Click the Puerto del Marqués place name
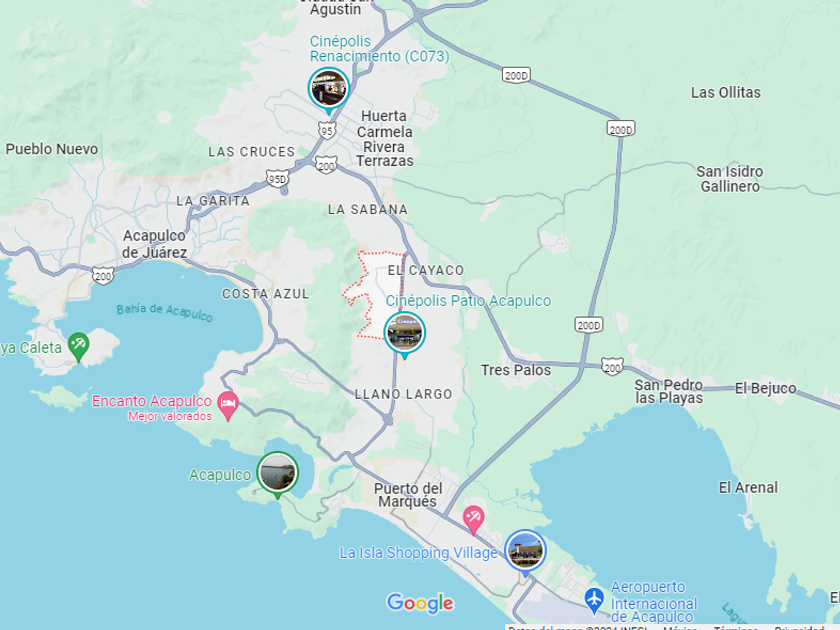This screenshot has height=630, width=840. pos(408,495)
